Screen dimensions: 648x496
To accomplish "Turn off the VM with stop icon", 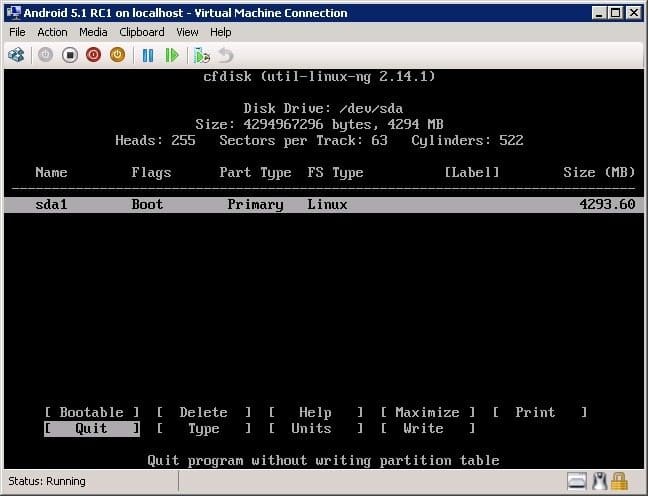I will tap(70, 55).
